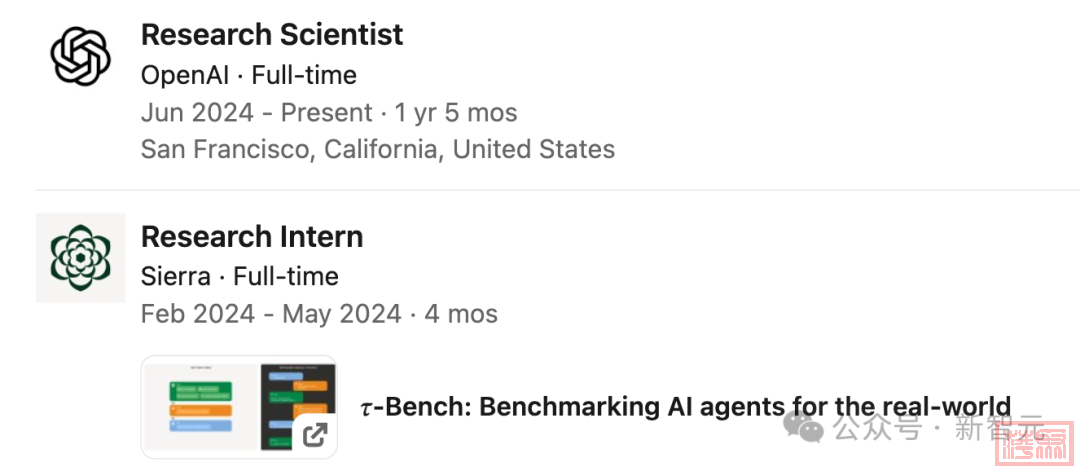The width and height of the screenshot is (1080, 471).
Task: Click the blue block in thumbnail's light panel
Action: coord(201,425)
